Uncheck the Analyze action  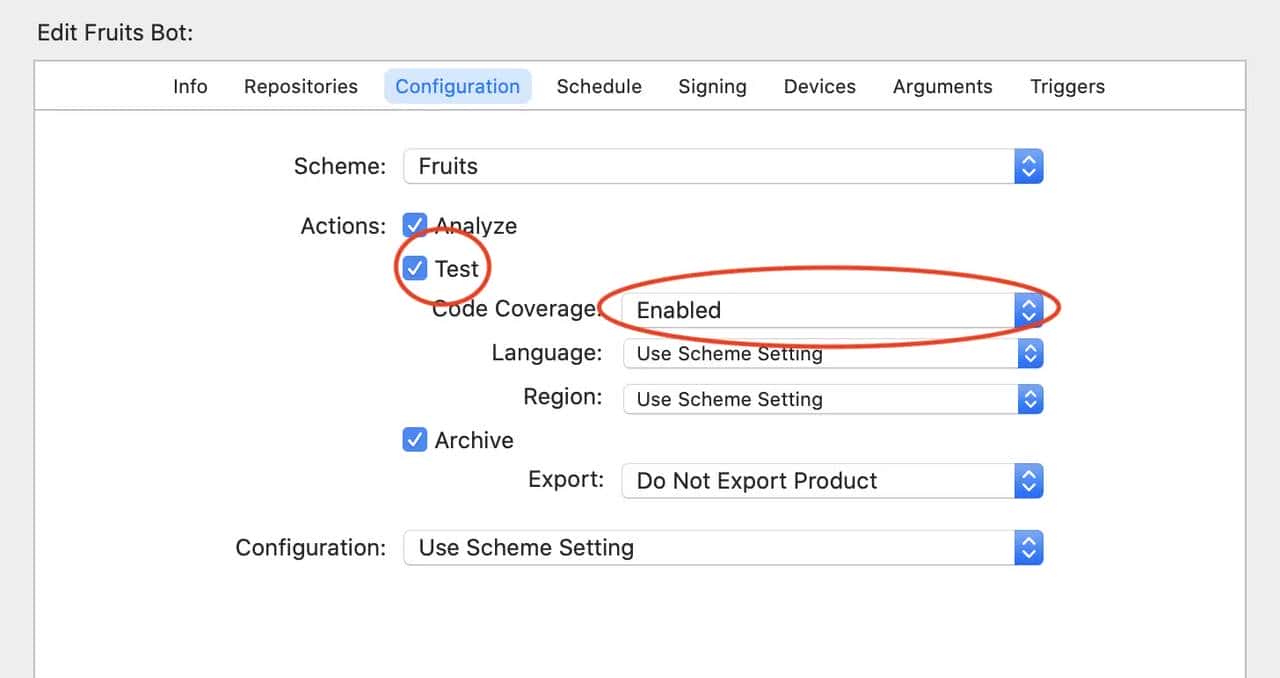click(x=415, y=225)
